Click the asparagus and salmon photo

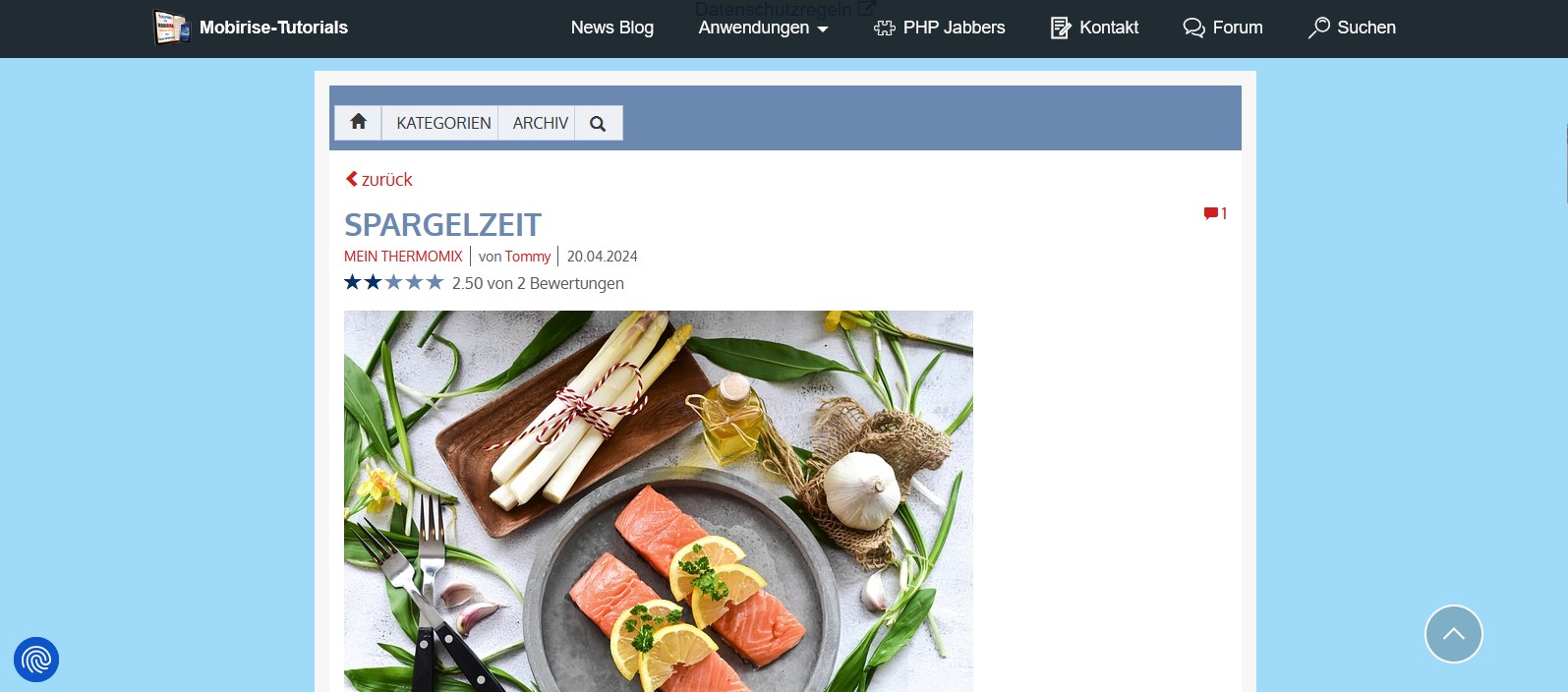659,501
